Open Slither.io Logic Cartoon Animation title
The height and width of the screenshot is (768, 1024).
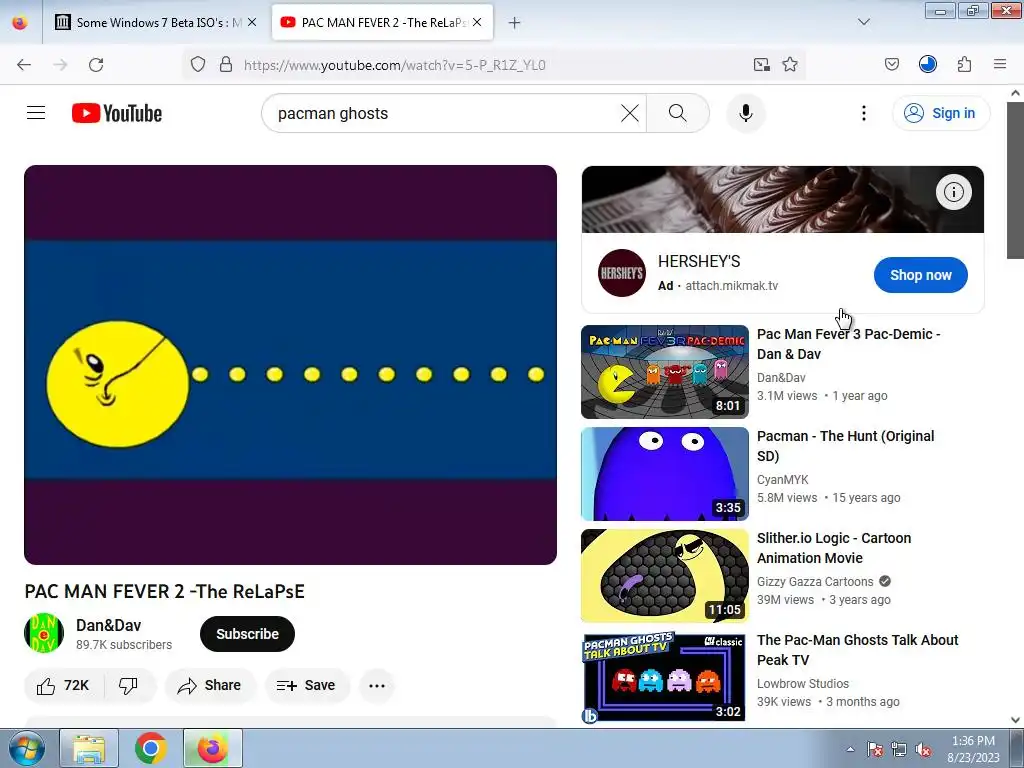(834, 548)
